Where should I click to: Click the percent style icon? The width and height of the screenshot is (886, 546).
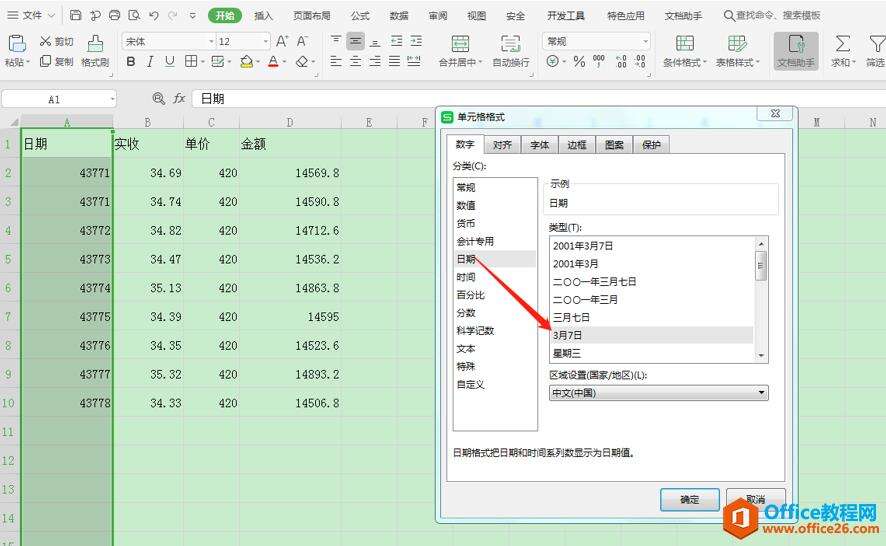[579, 62]
